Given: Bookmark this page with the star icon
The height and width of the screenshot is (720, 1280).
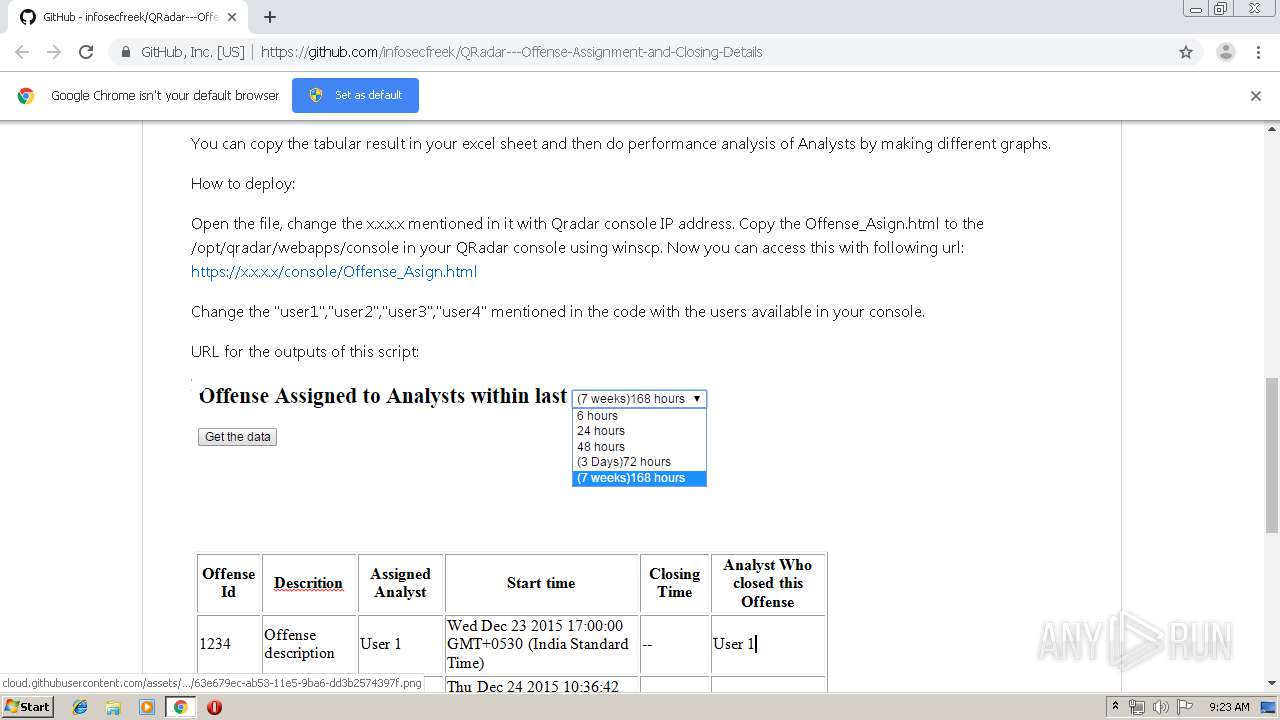Looking at the screenshot, I should (x=1186, y=52).
